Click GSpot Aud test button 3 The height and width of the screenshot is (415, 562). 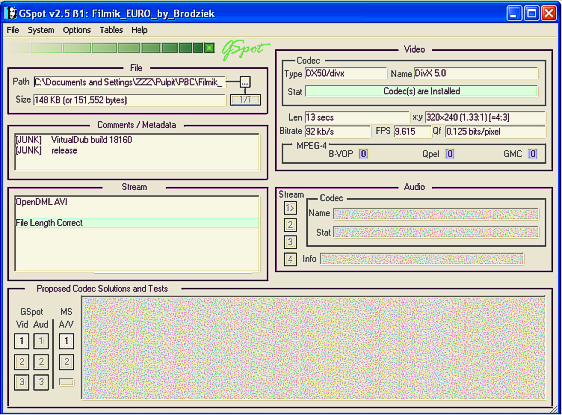pyautogui.click(x=41, y=382)
